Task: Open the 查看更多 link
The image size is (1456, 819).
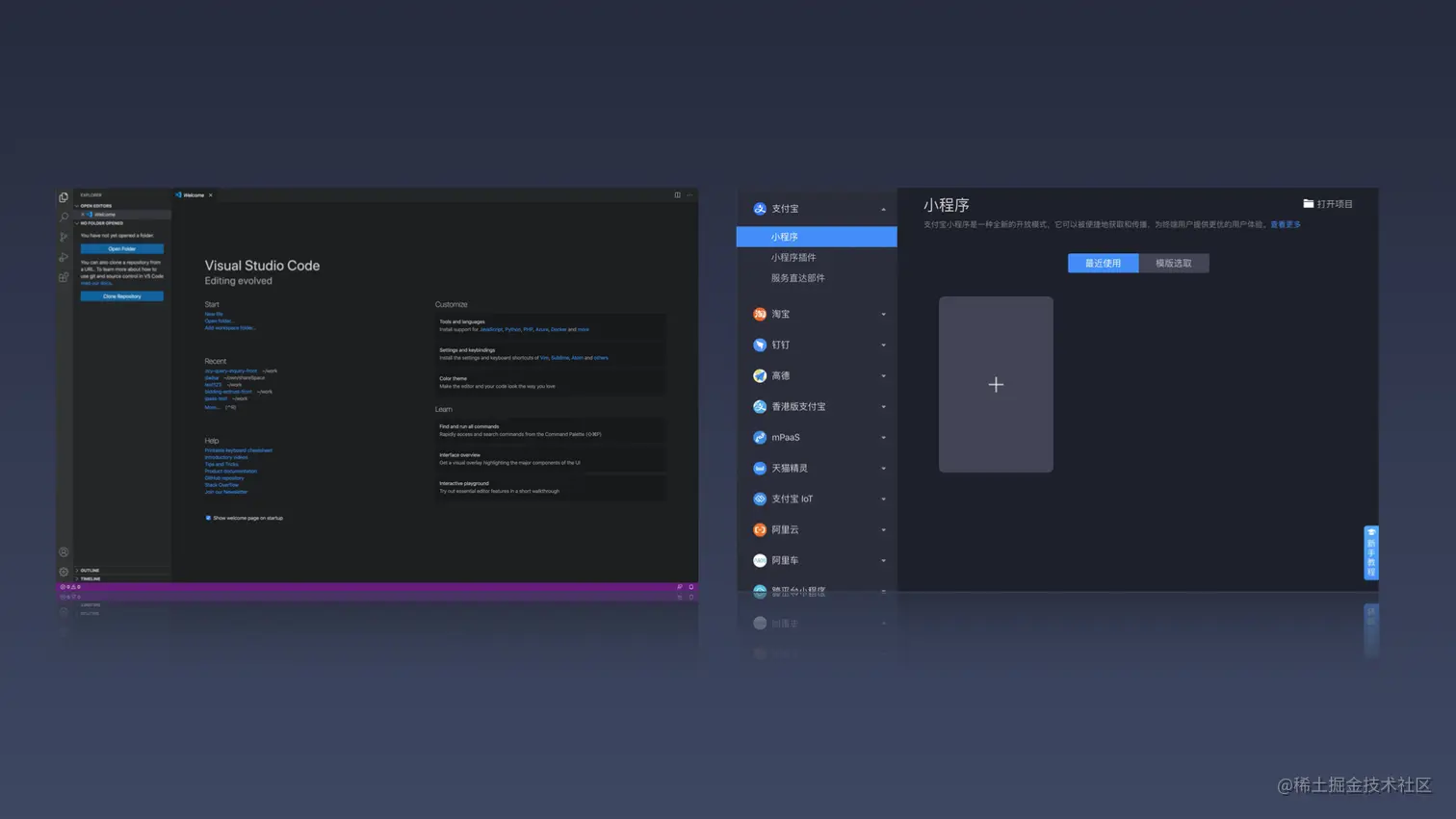Action: pyautogui.click(x=1286, y=224)
